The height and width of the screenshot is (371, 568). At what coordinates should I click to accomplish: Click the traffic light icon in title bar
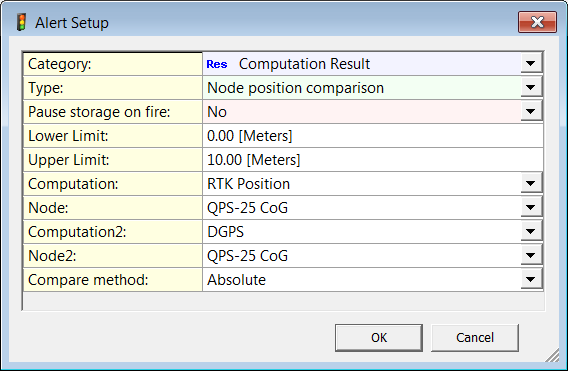(x=22, y=22)
